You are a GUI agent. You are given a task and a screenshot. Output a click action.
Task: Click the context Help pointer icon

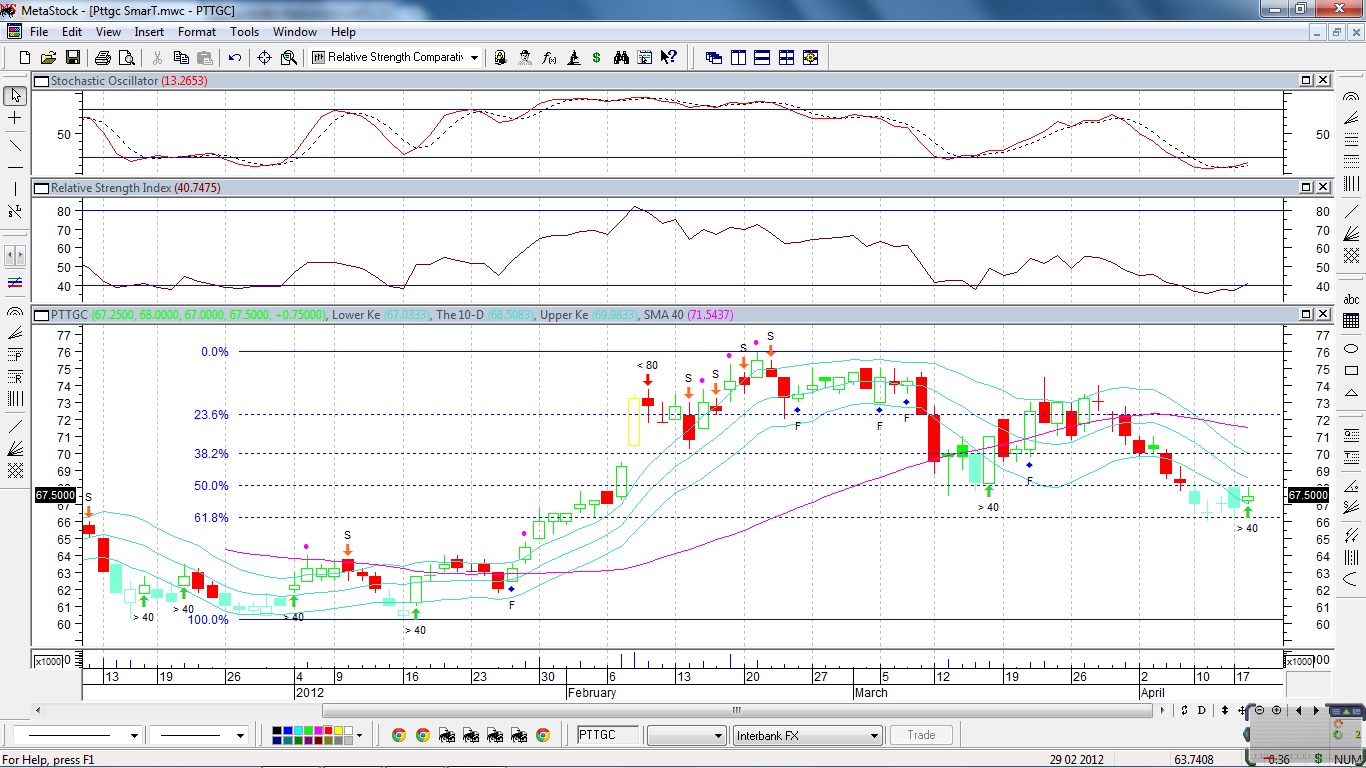pyautogui.click(x=669, y=58)
